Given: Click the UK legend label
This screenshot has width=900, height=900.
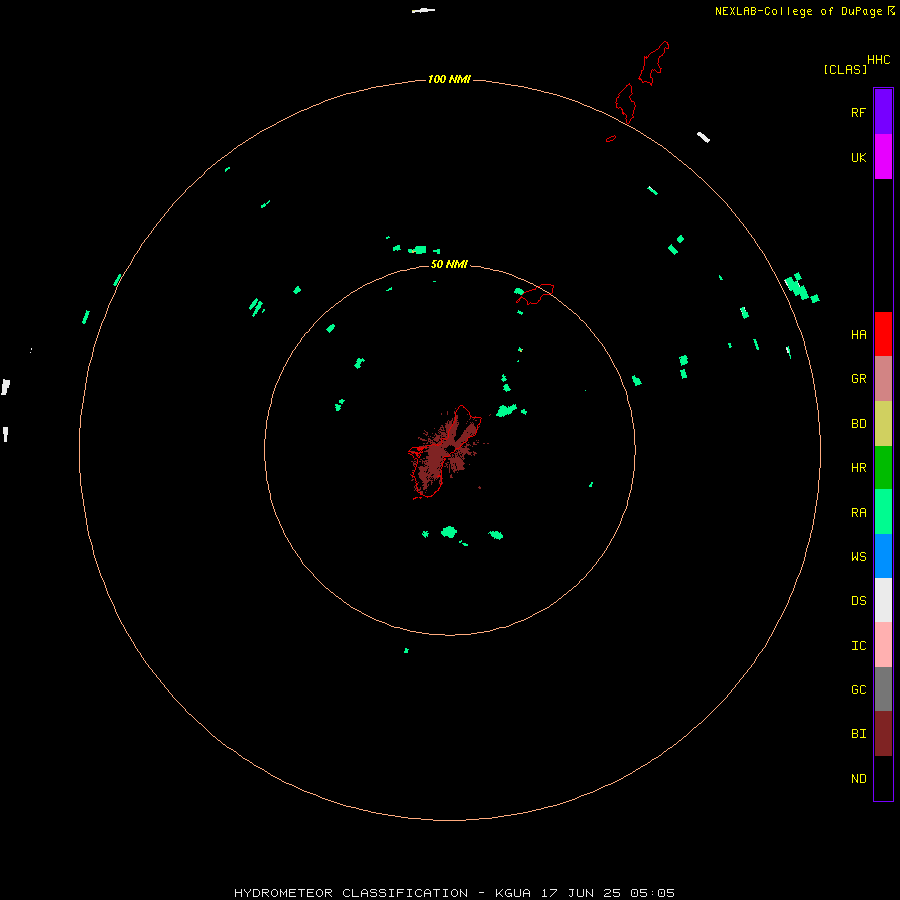Looking at the screenshot, I should 858,157.
